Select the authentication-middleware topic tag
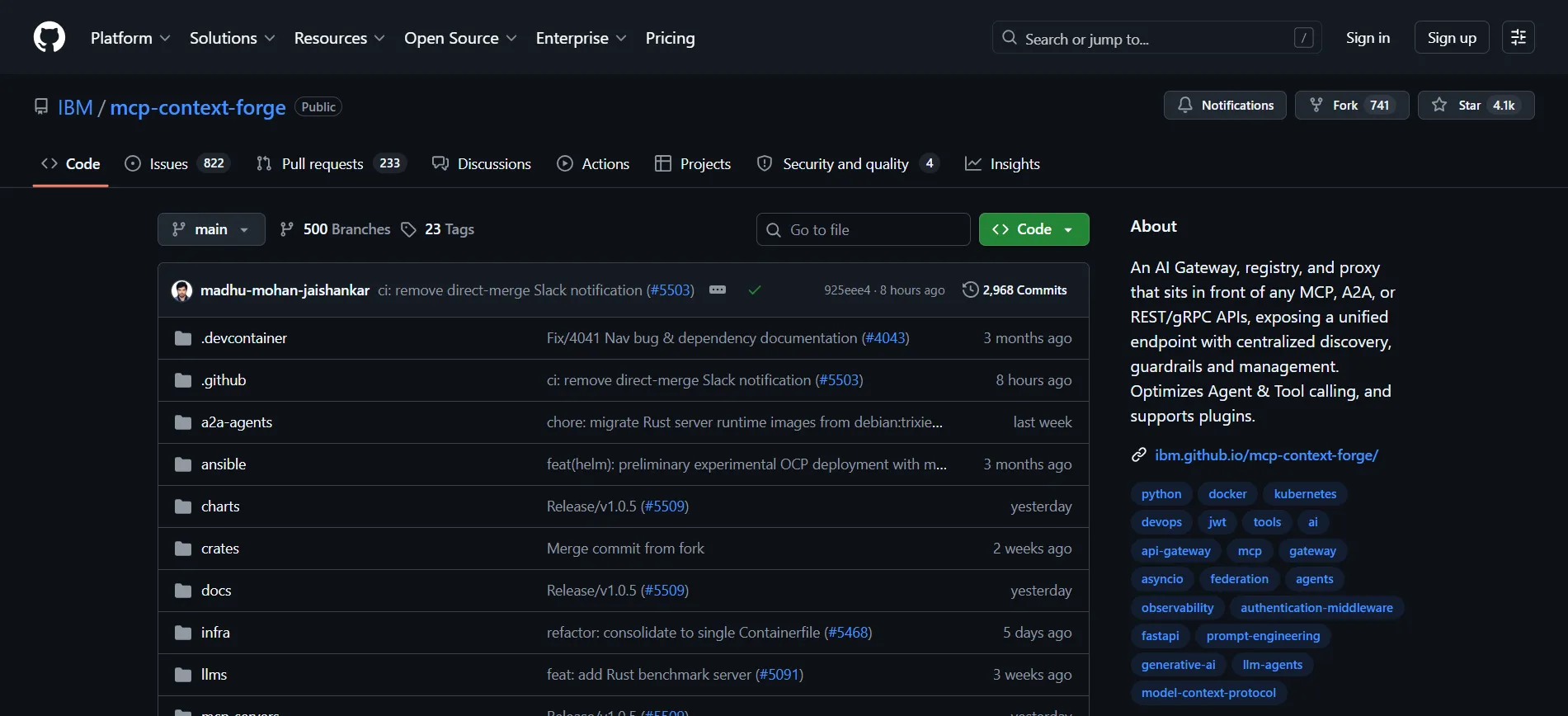This screenshot has width=1568, height=716. [1316, 608]
